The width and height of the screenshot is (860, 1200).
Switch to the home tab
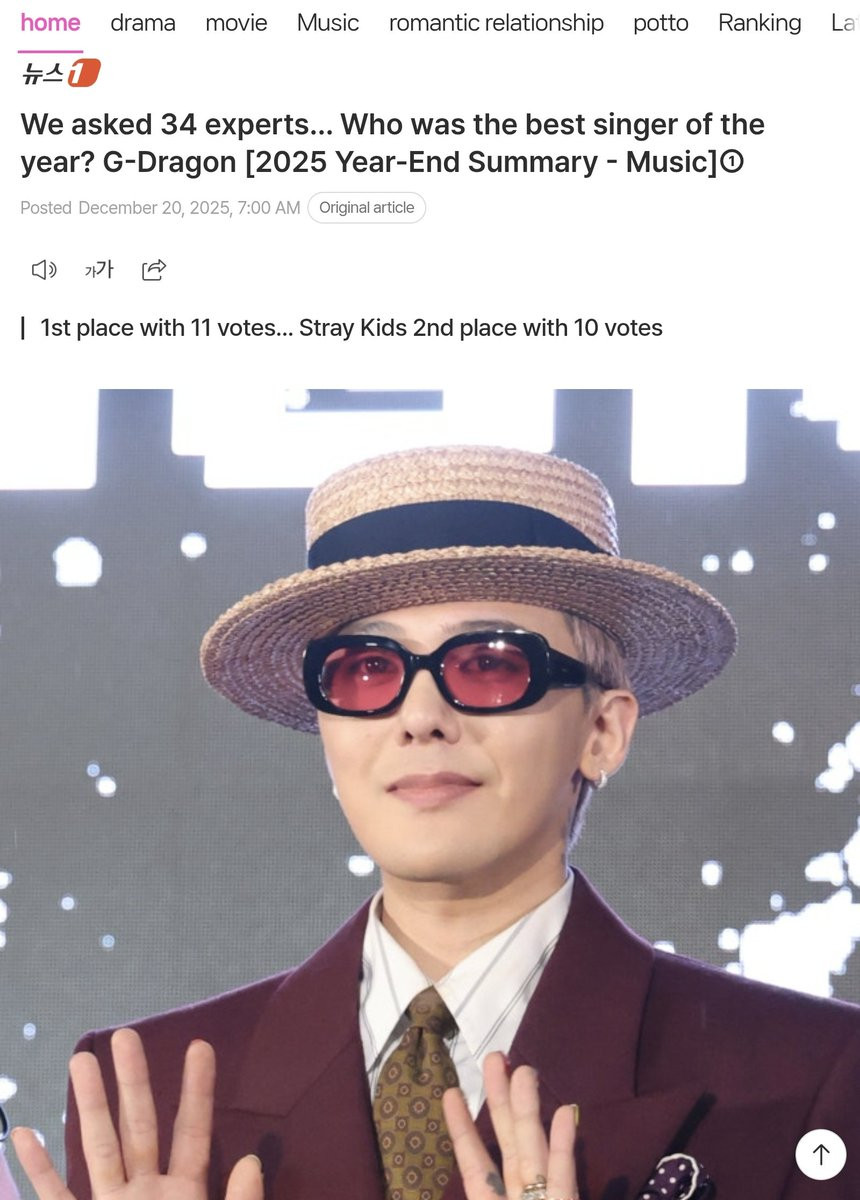coord(50,22)
